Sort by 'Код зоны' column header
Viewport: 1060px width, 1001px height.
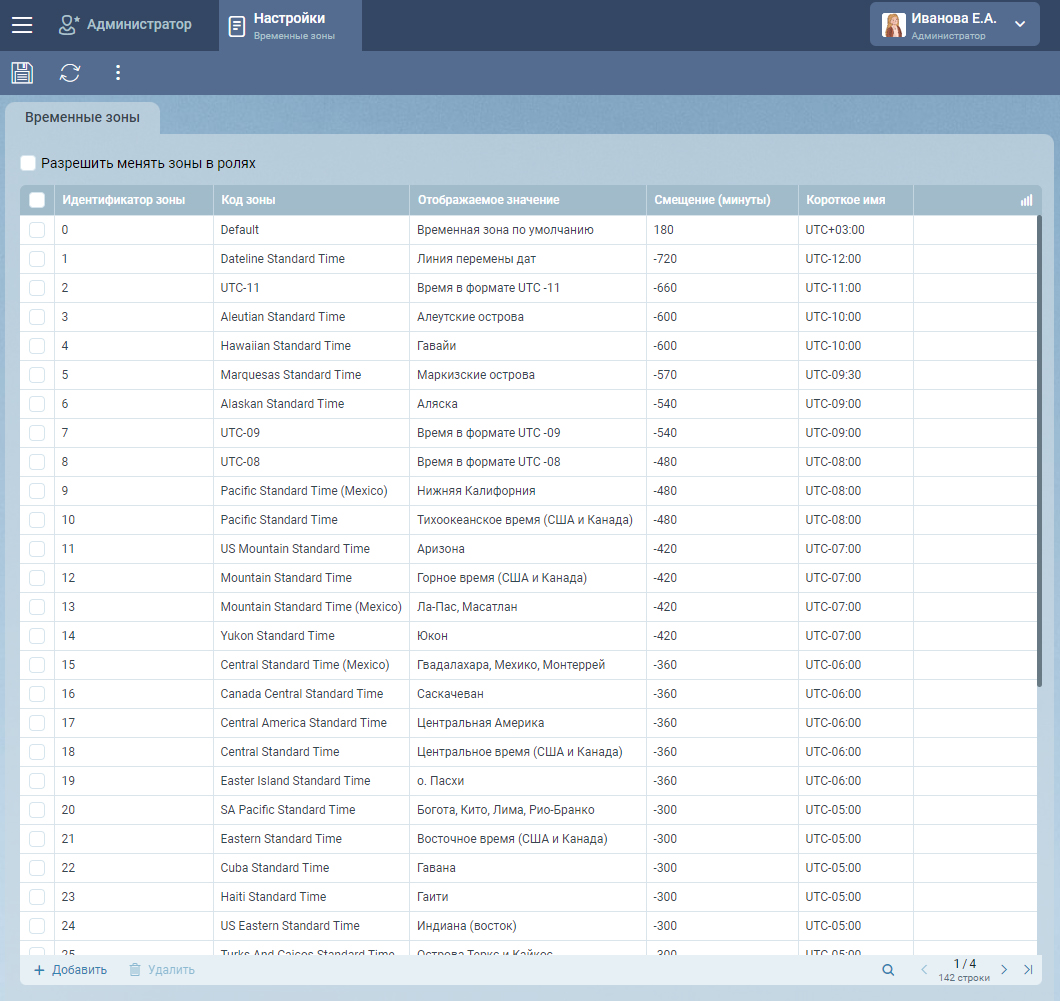pyautogui.click(x=248, y=200)
